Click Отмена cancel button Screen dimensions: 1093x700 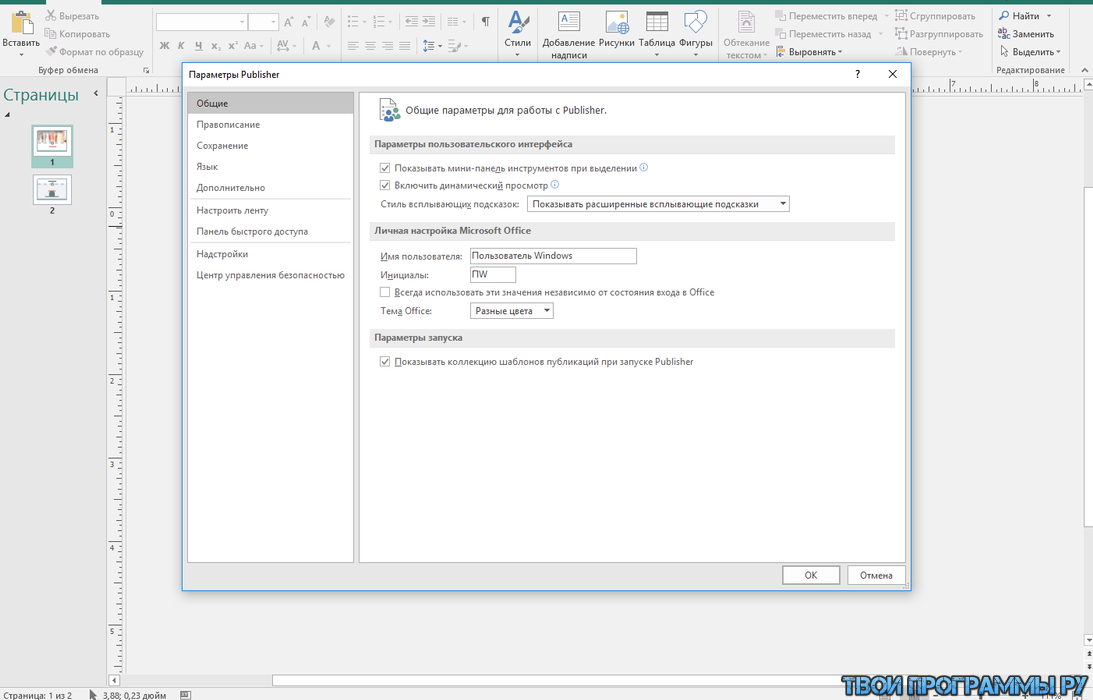click(x=876, y=575)
